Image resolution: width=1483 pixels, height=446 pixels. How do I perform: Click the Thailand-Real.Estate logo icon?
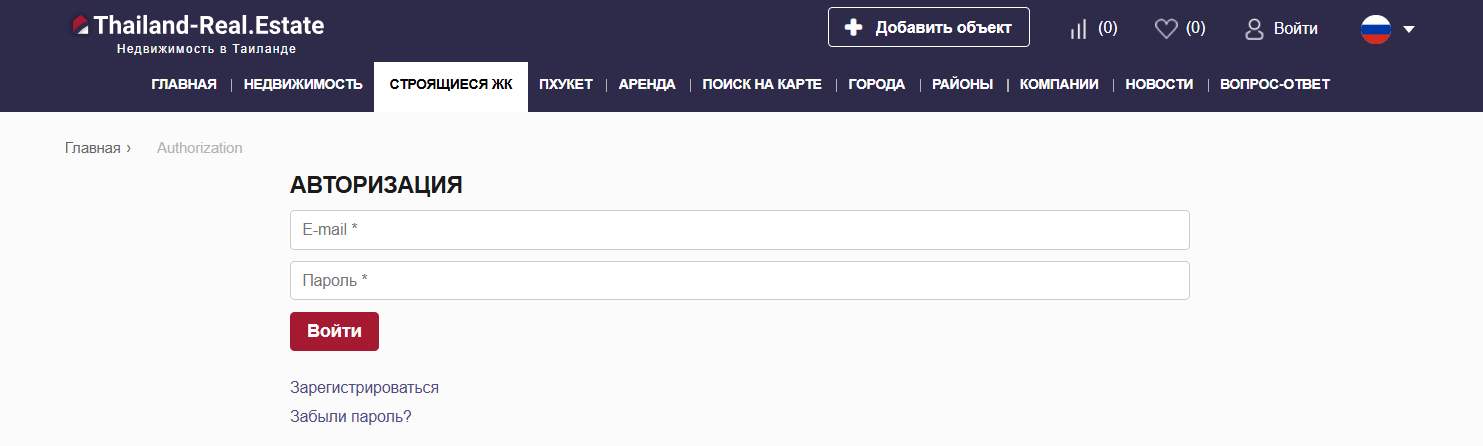tap(80, 26)
